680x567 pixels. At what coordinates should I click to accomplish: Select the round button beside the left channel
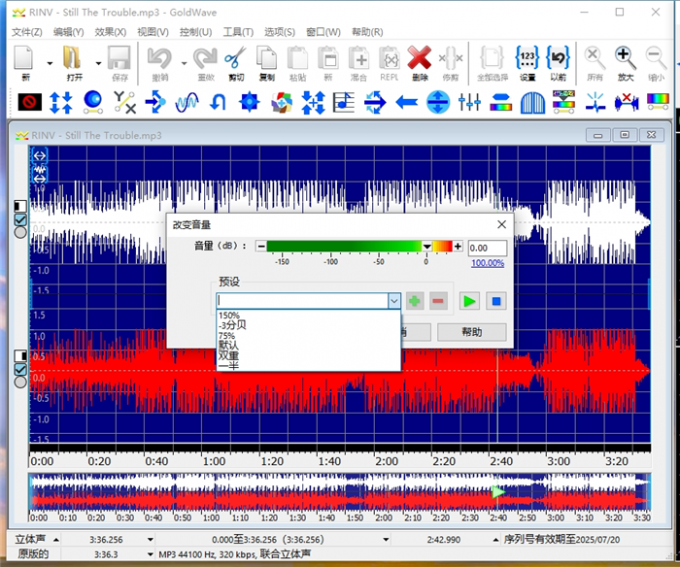click(20, 232)
